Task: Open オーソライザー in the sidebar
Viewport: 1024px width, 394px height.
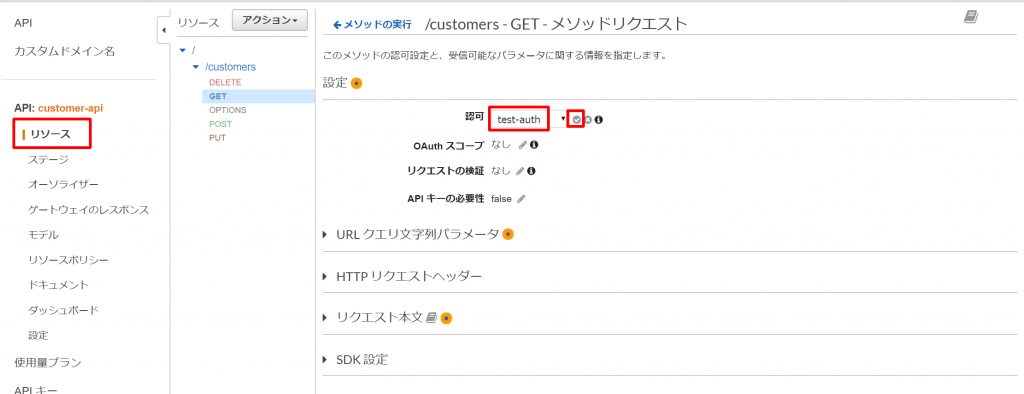Action: pos(64,185)
